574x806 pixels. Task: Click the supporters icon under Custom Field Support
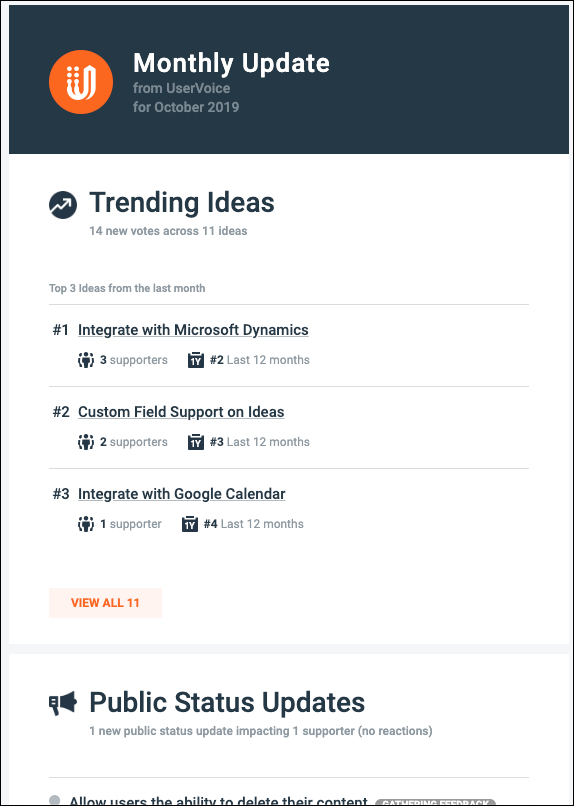point(86,442)
